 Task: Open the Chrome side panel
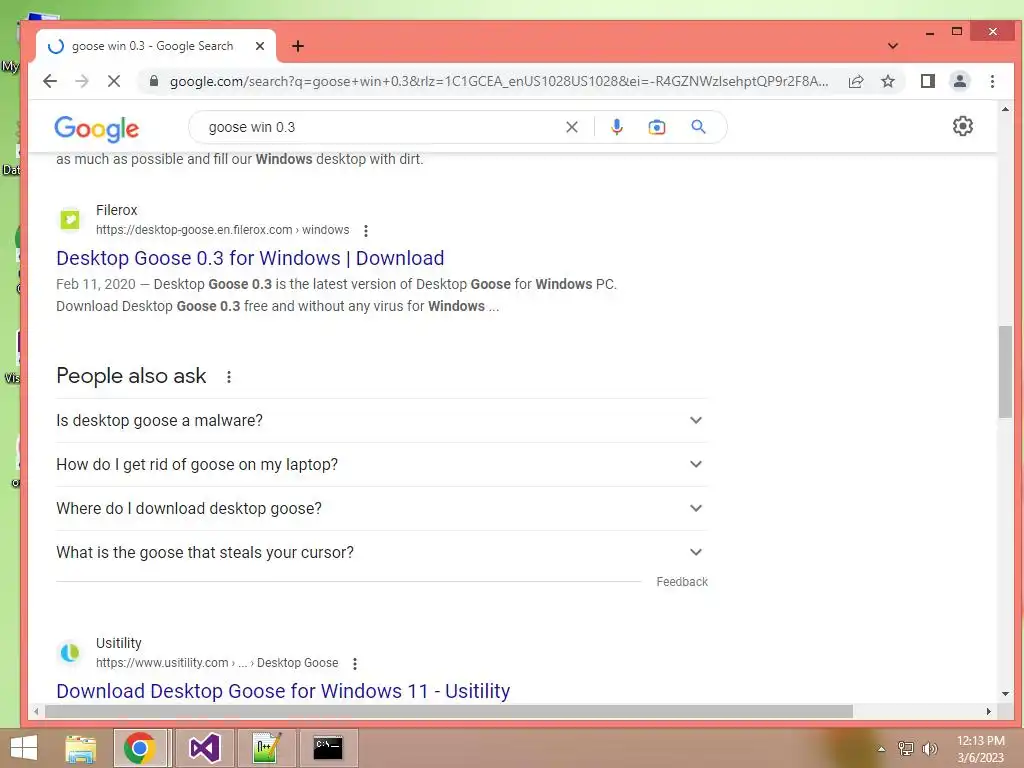click(x=927, y=81)
